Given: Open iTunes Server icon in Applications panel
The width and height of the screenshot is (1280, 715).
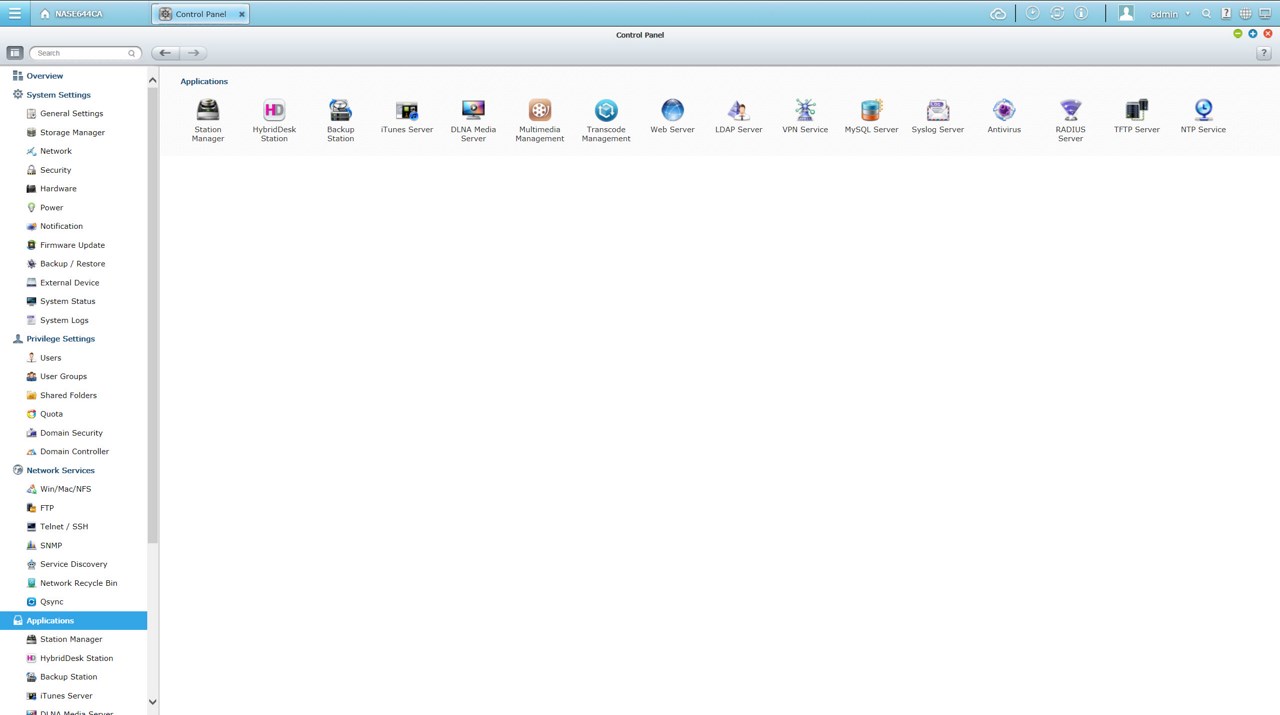Looking at the screenshot, I should 407,110.
